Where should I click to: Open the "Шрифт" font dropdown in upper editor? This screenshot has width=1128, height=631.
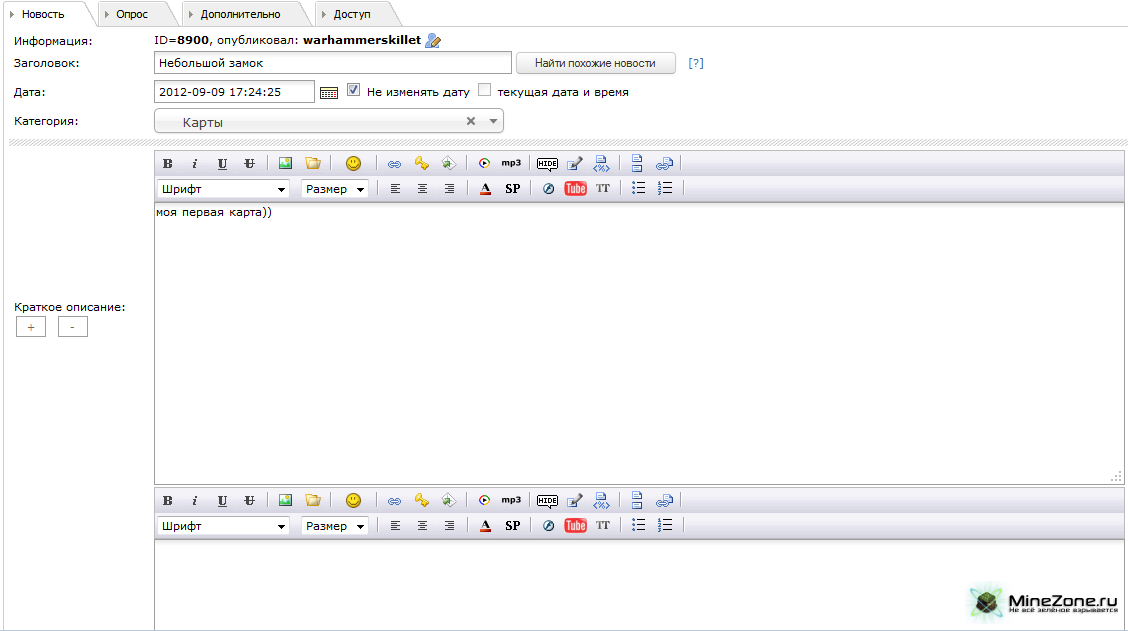tap(222, 188)
